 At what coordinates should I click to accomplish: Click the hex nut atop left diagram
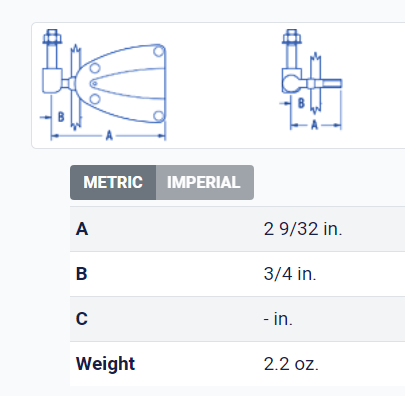click(52, 36)
